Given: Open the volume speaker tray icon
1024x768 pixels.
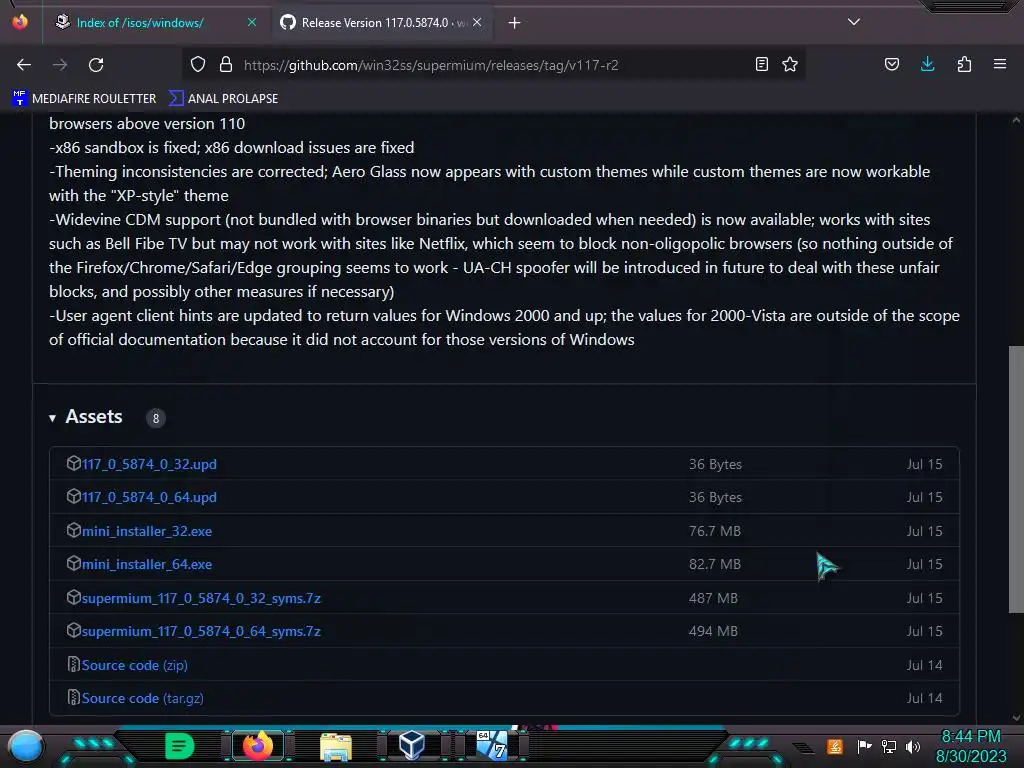Looking at the screenshot, I should [x=913, y=746].
